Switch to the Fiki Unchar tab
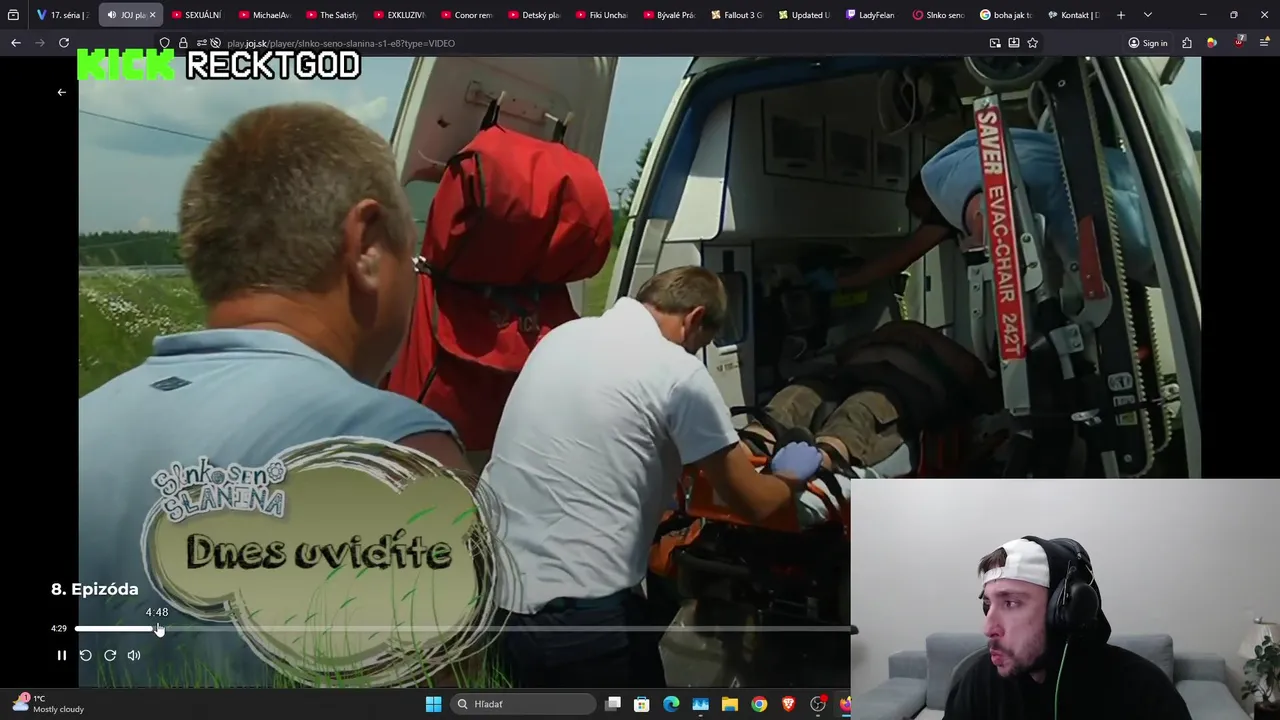 (601, 15)
